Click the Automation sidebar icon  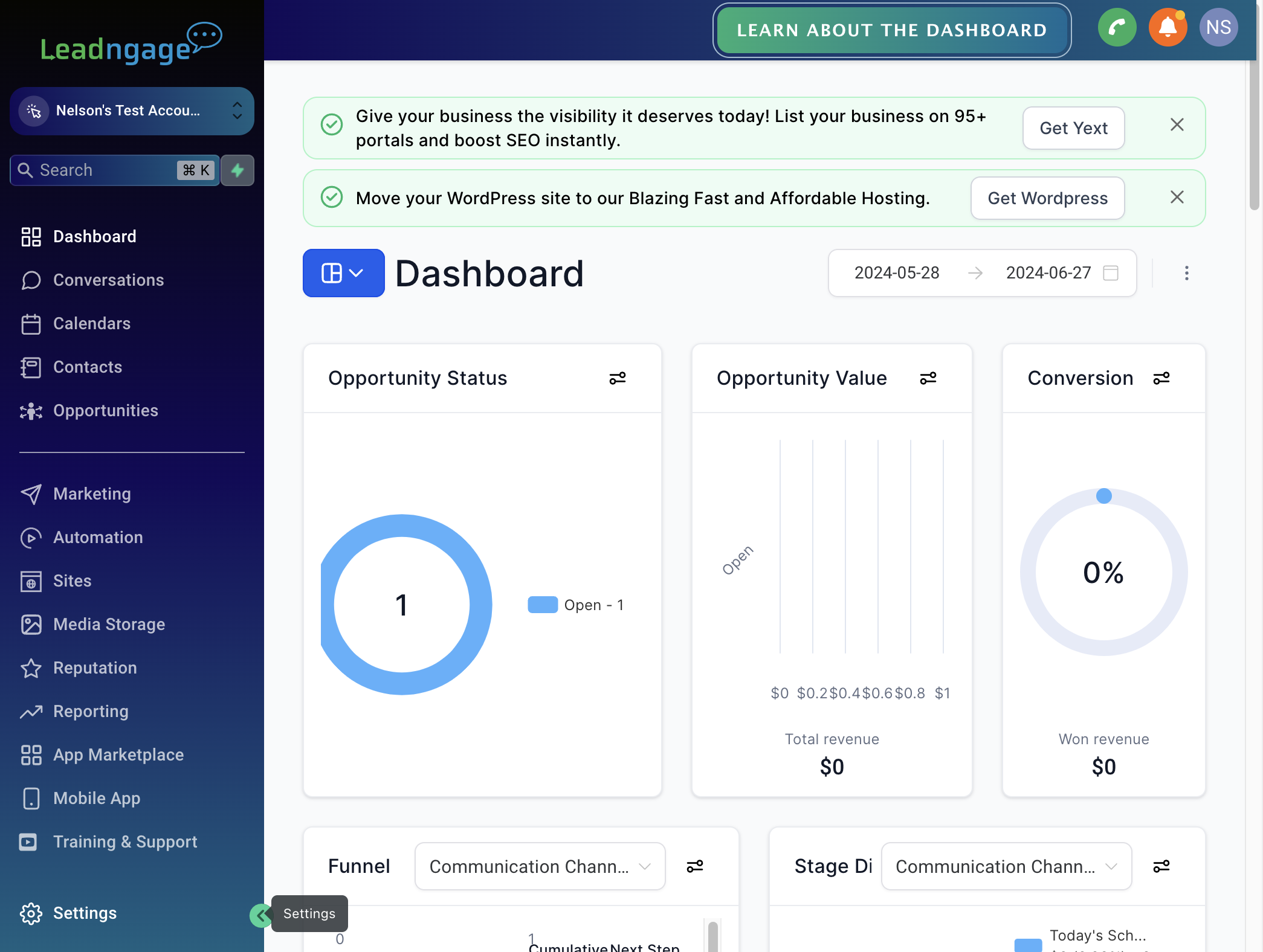pyautogui.click(x=31, y=538)
